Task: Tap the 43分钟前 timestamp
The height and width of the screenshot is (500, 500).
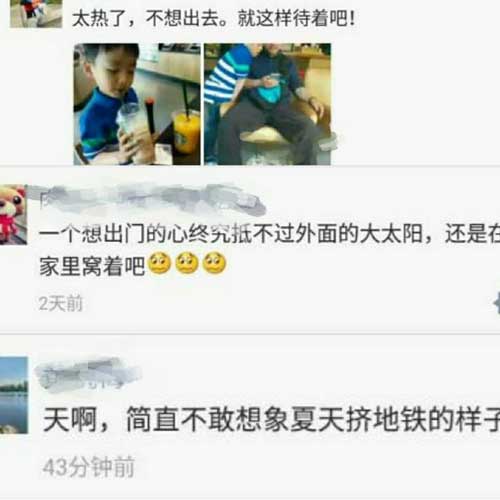Action: click(x=89, y=467)
